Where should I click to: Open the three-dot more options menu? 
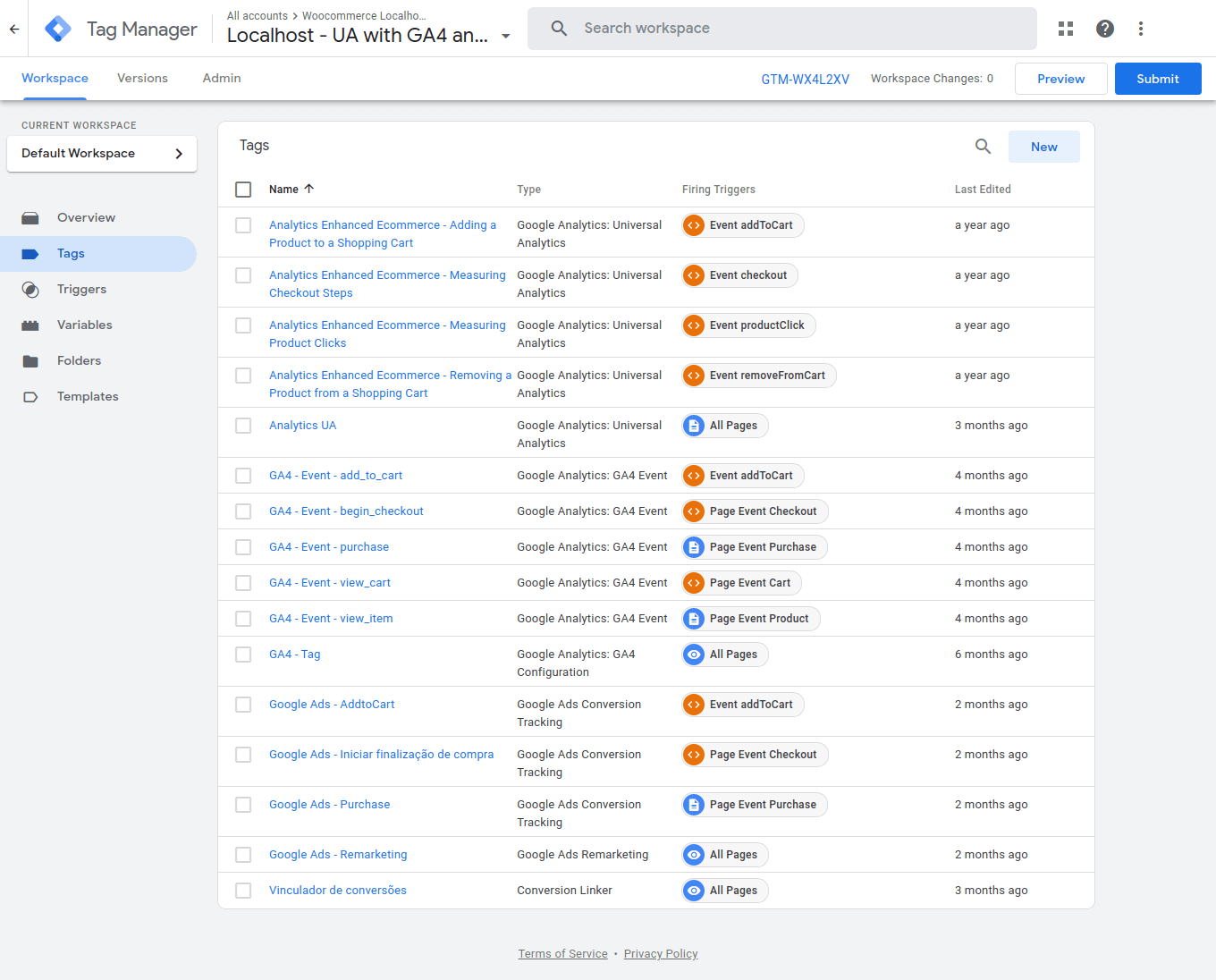pyautogui.click(x=1141, y=29)
